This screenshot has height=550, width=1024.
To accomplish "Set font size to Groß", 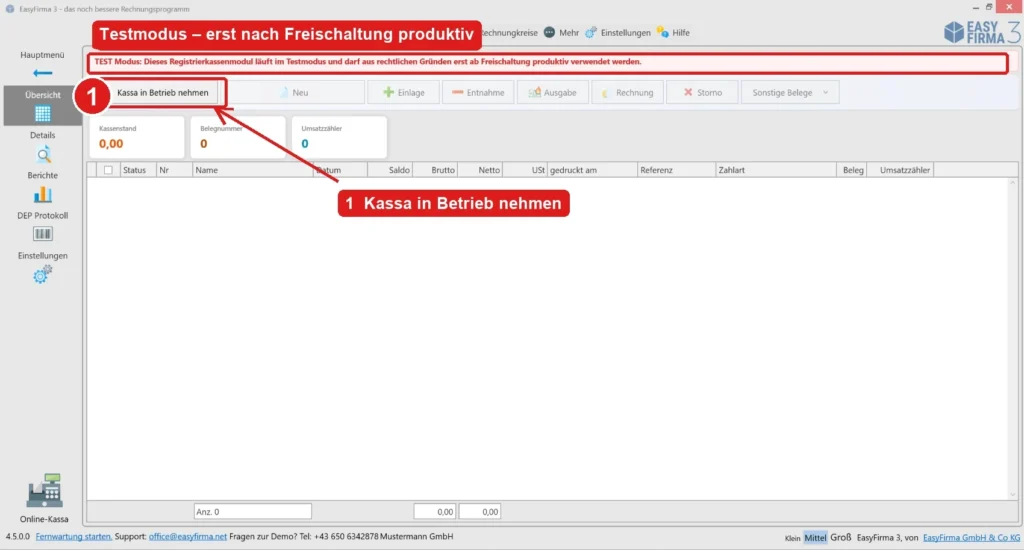I will 840,538.
